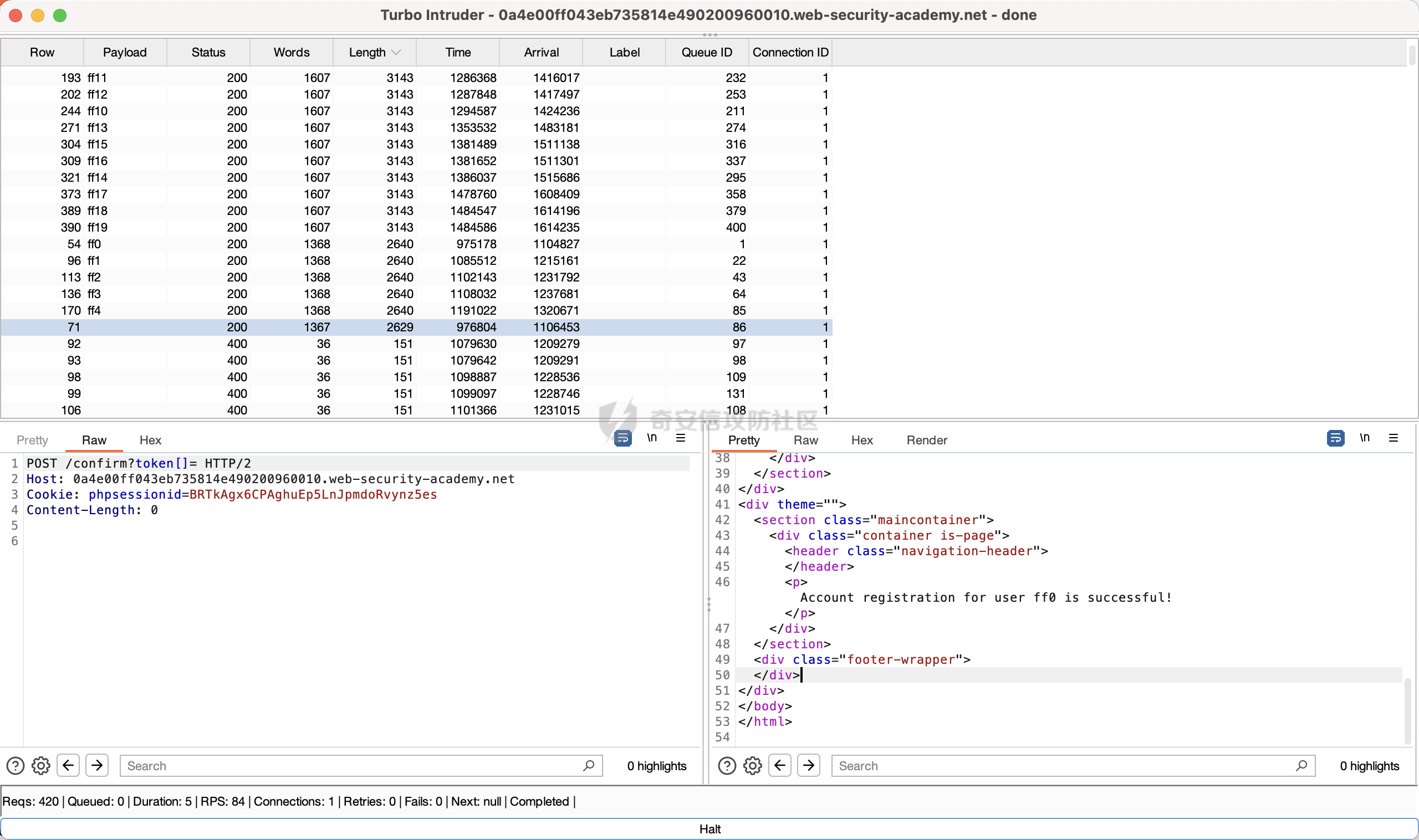Sort table by Connection ID column header
Screen dimensions: 1419x840
coord(790,52)
